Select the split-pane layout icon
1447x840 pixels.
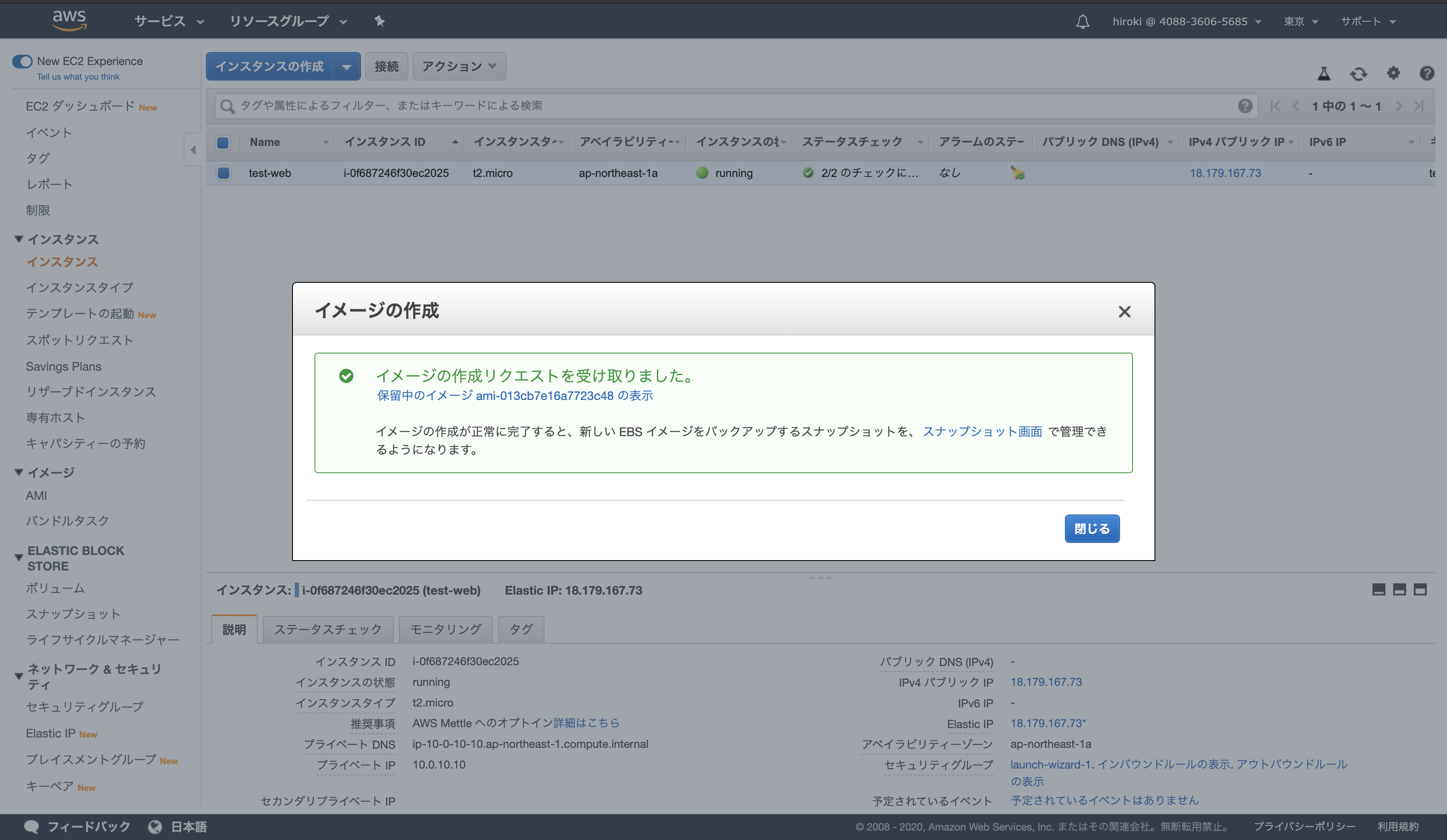pyautogui.click(x=1399, y=590)
